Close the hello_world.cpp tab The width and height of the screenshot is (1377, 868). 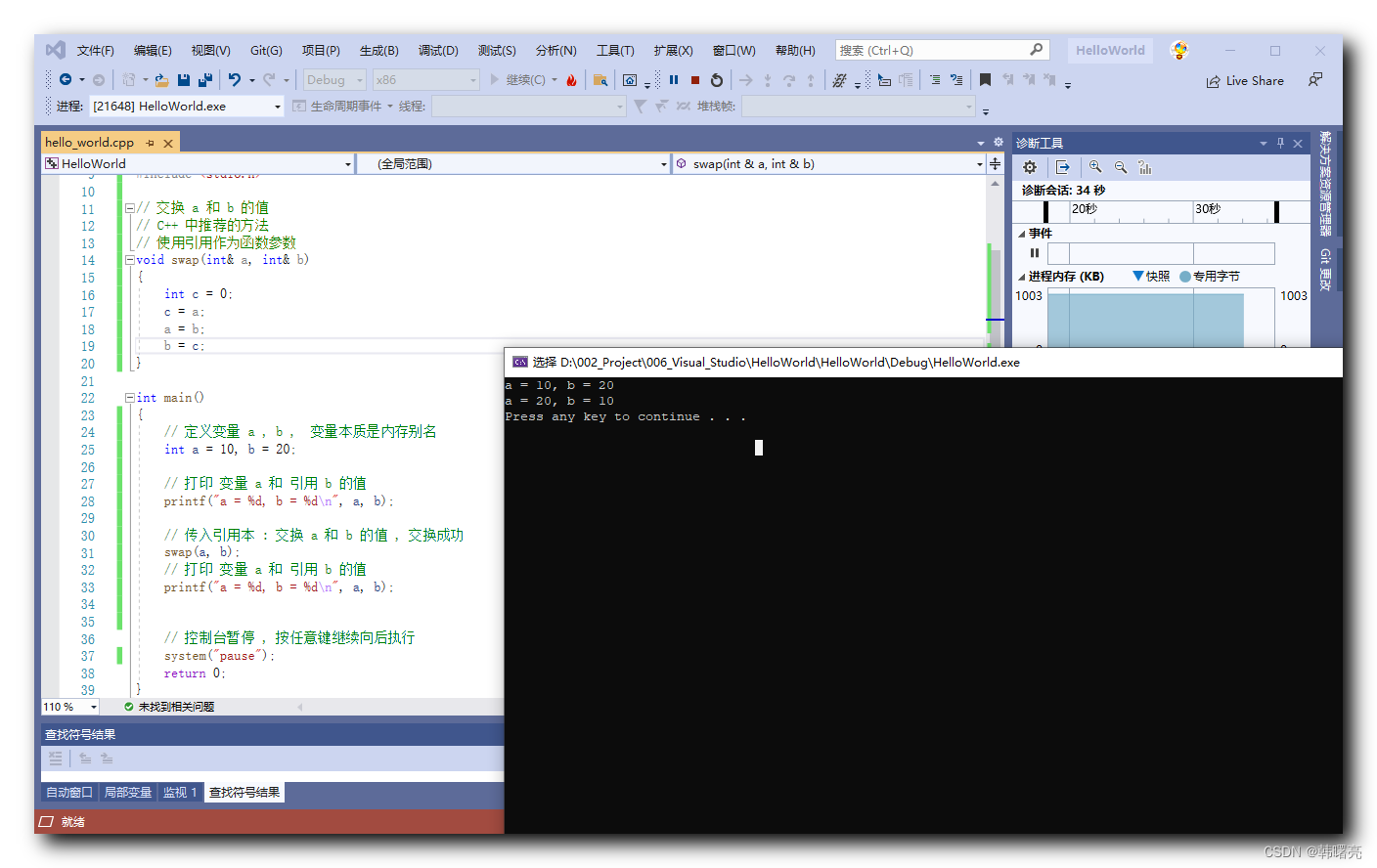click(168, 143)
